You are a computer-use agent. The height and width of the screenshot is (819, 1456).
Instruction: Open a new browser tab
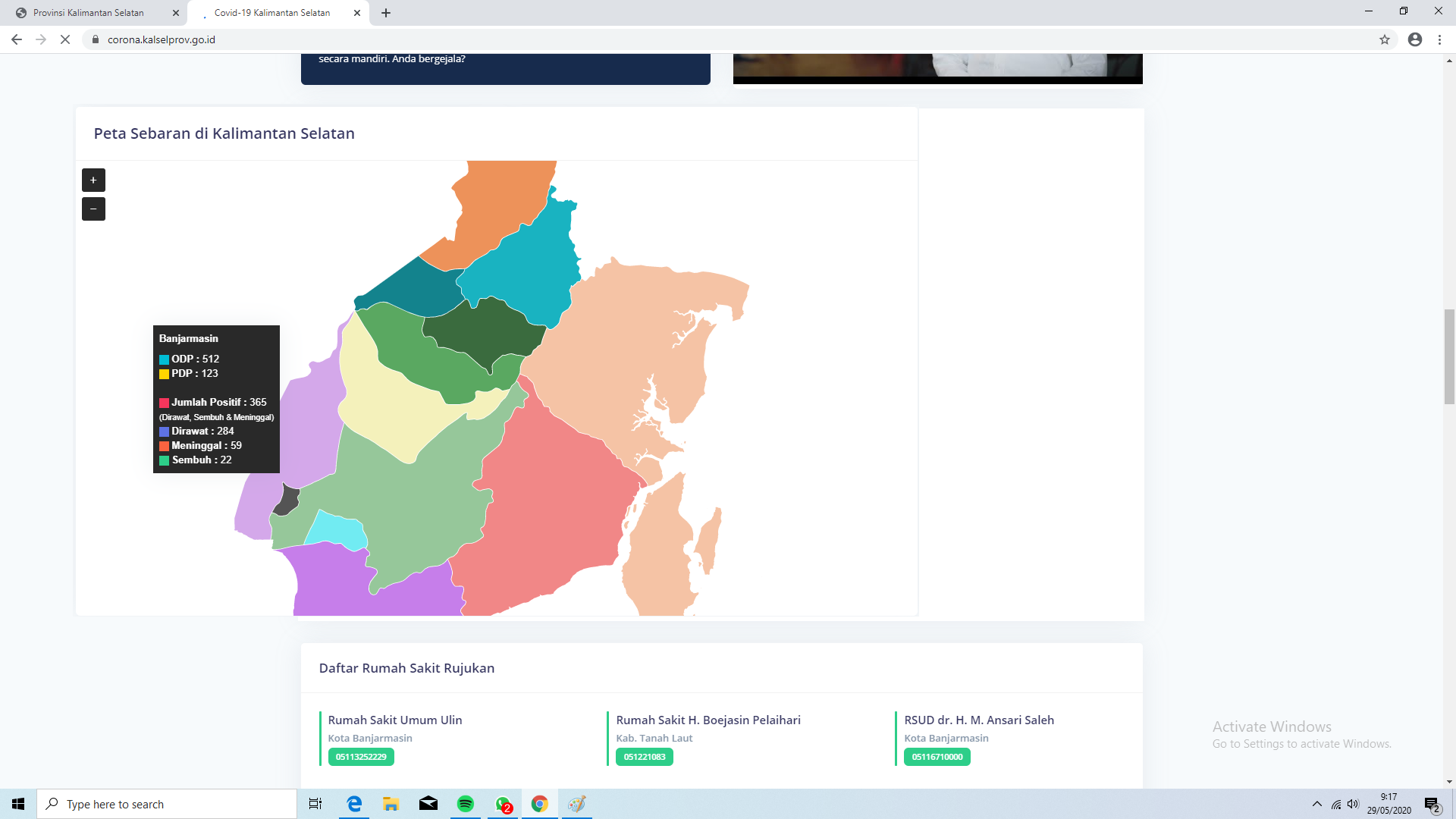point(386,13)
